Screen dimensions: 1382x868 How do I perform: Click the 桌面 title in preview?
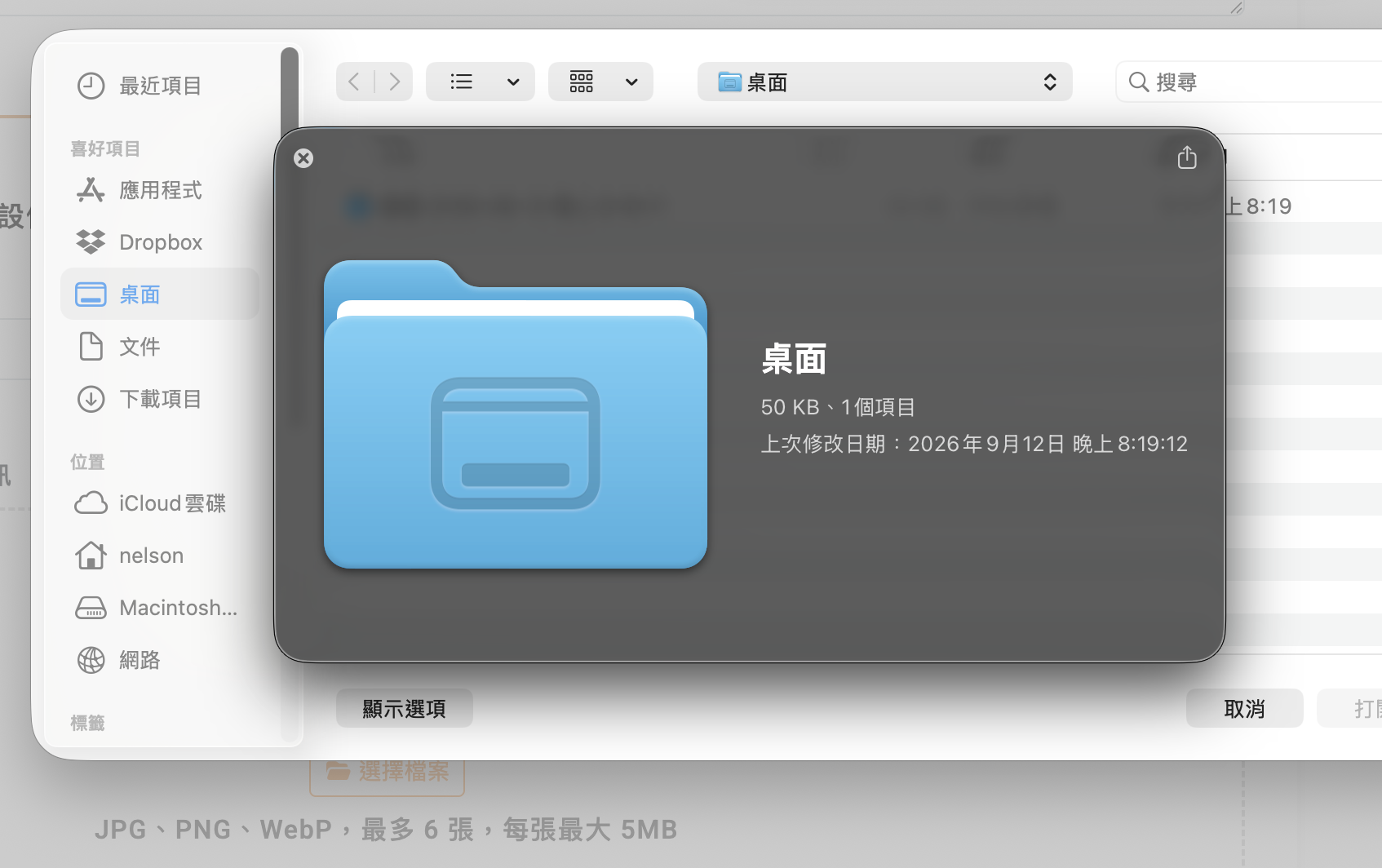[x=794, y=359]
